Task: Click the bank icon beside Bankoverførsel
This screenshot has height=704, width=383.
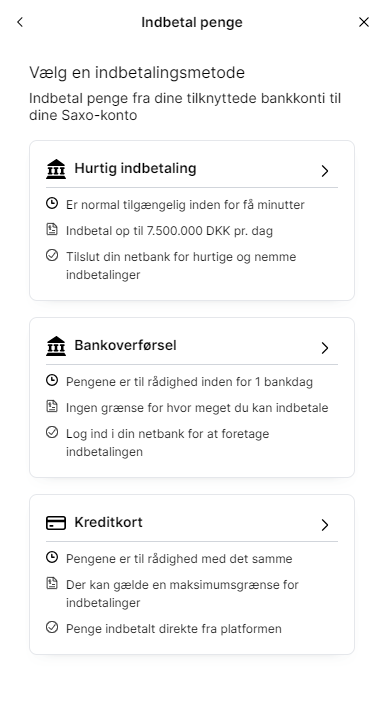Action: point(56,346)
